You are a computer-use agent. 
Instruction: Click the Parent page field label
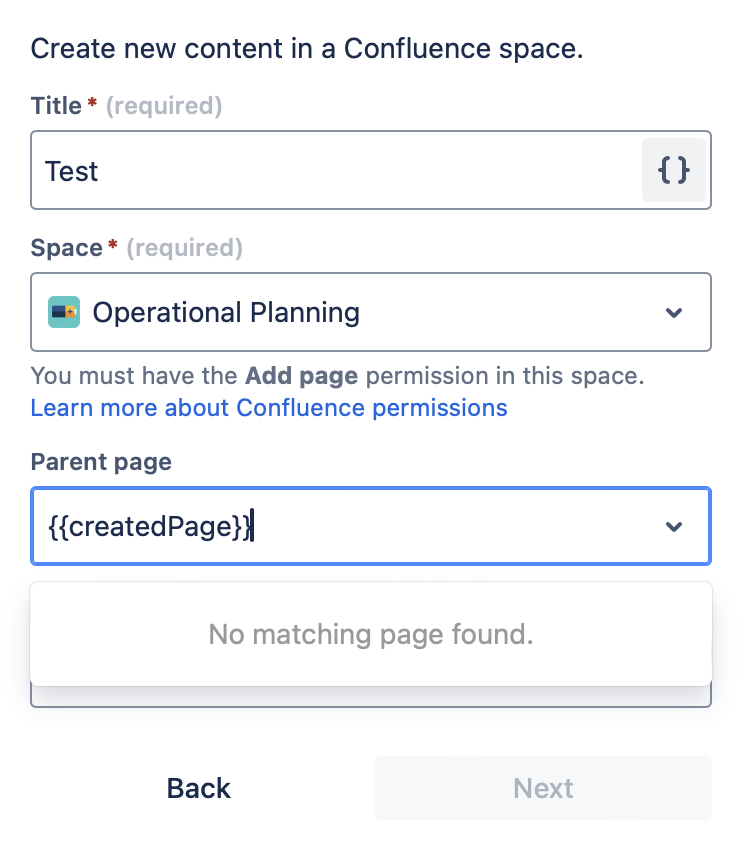[x=101, y=462]
